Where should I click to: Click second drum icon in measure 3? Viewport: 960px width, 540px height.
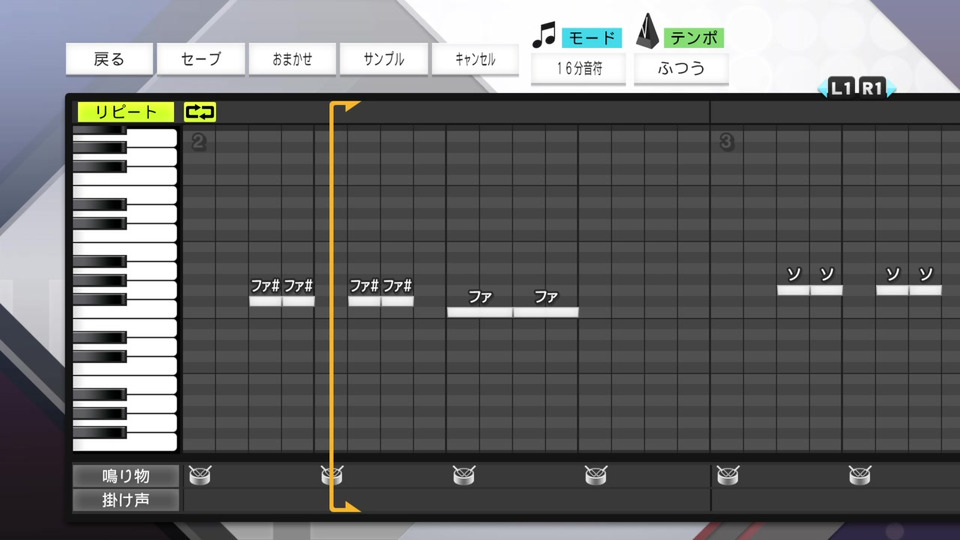point(860,475)
